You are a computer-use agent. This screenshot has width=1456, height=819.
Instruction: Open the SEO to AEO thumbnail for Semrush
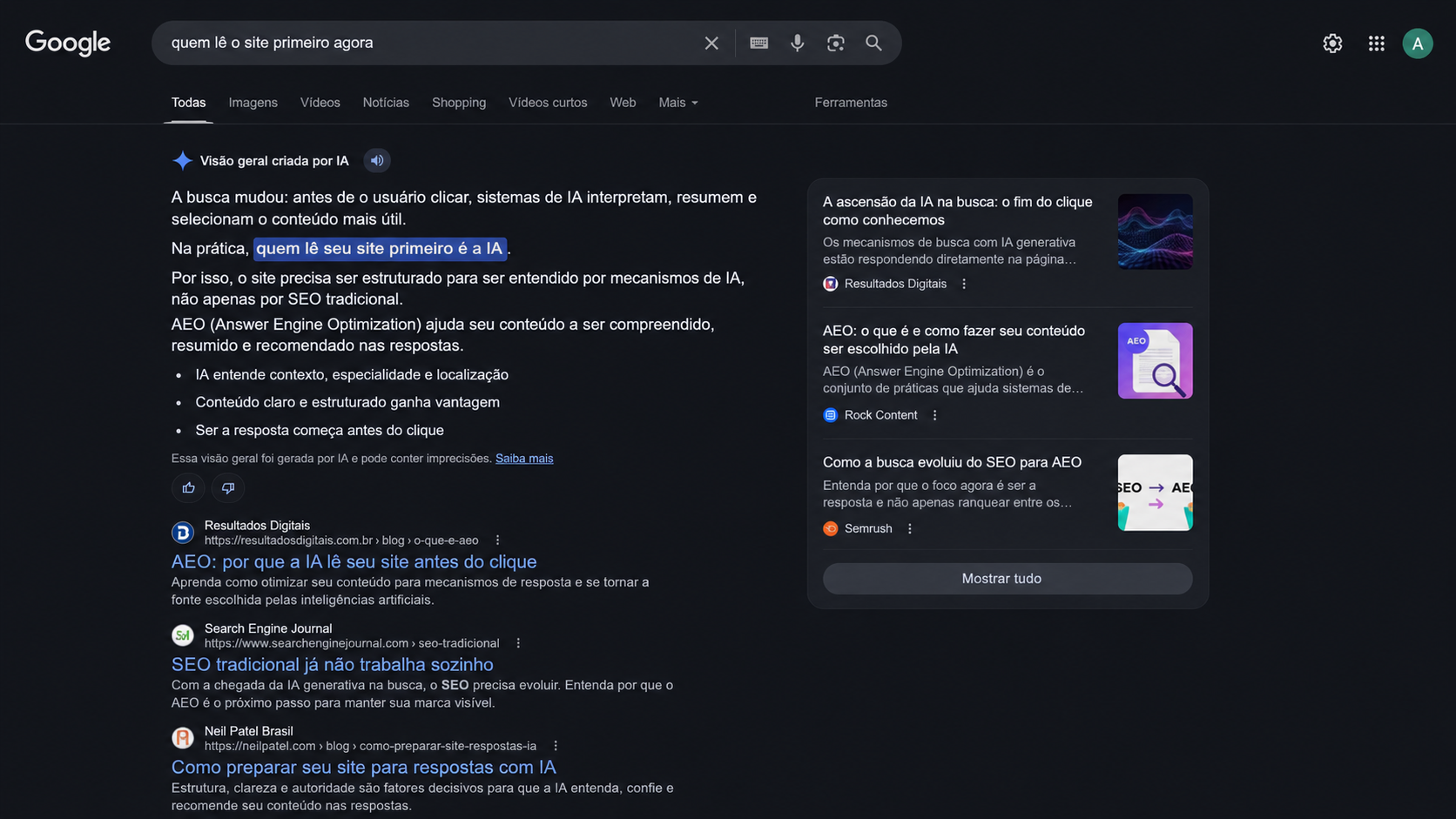point(1155,493)
